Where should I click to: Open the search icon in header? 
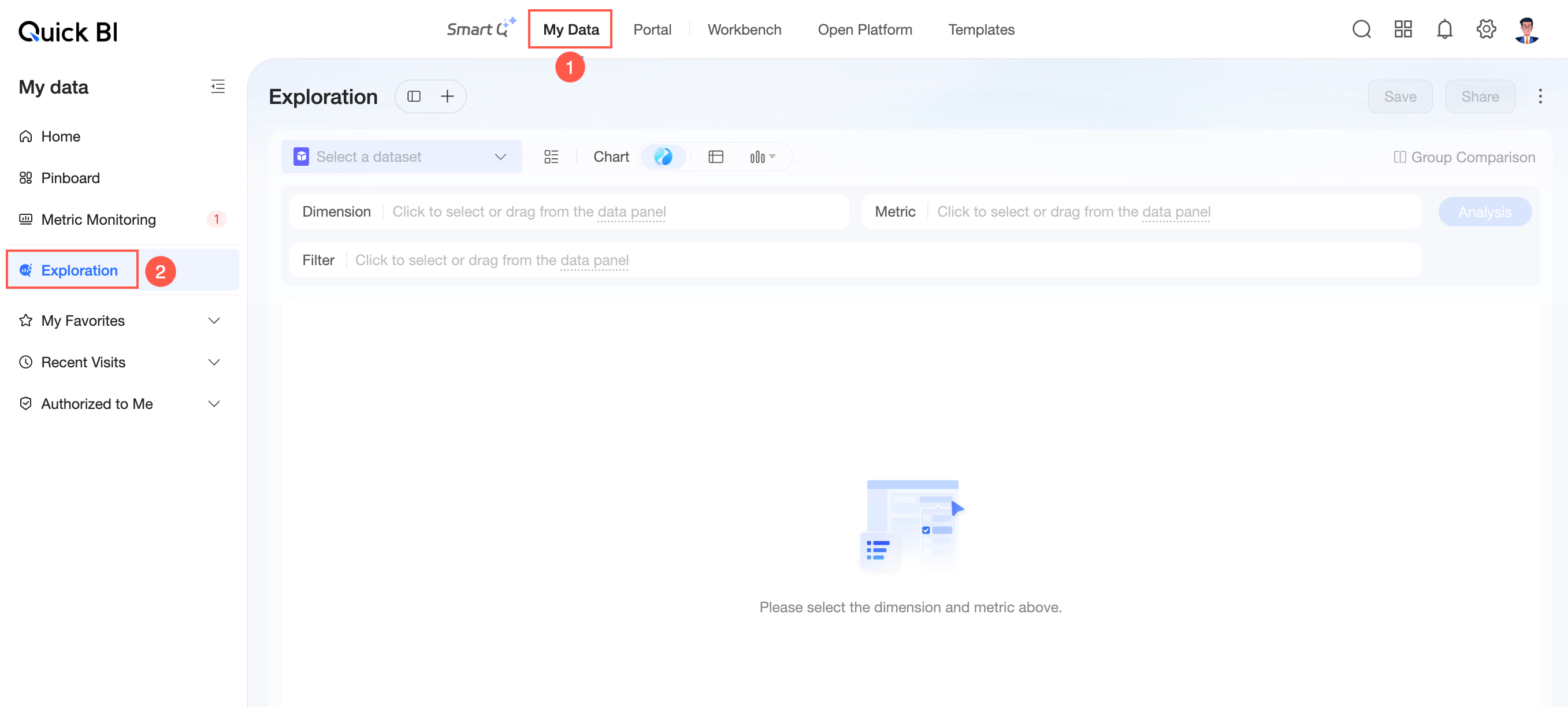coord(1361,29)
